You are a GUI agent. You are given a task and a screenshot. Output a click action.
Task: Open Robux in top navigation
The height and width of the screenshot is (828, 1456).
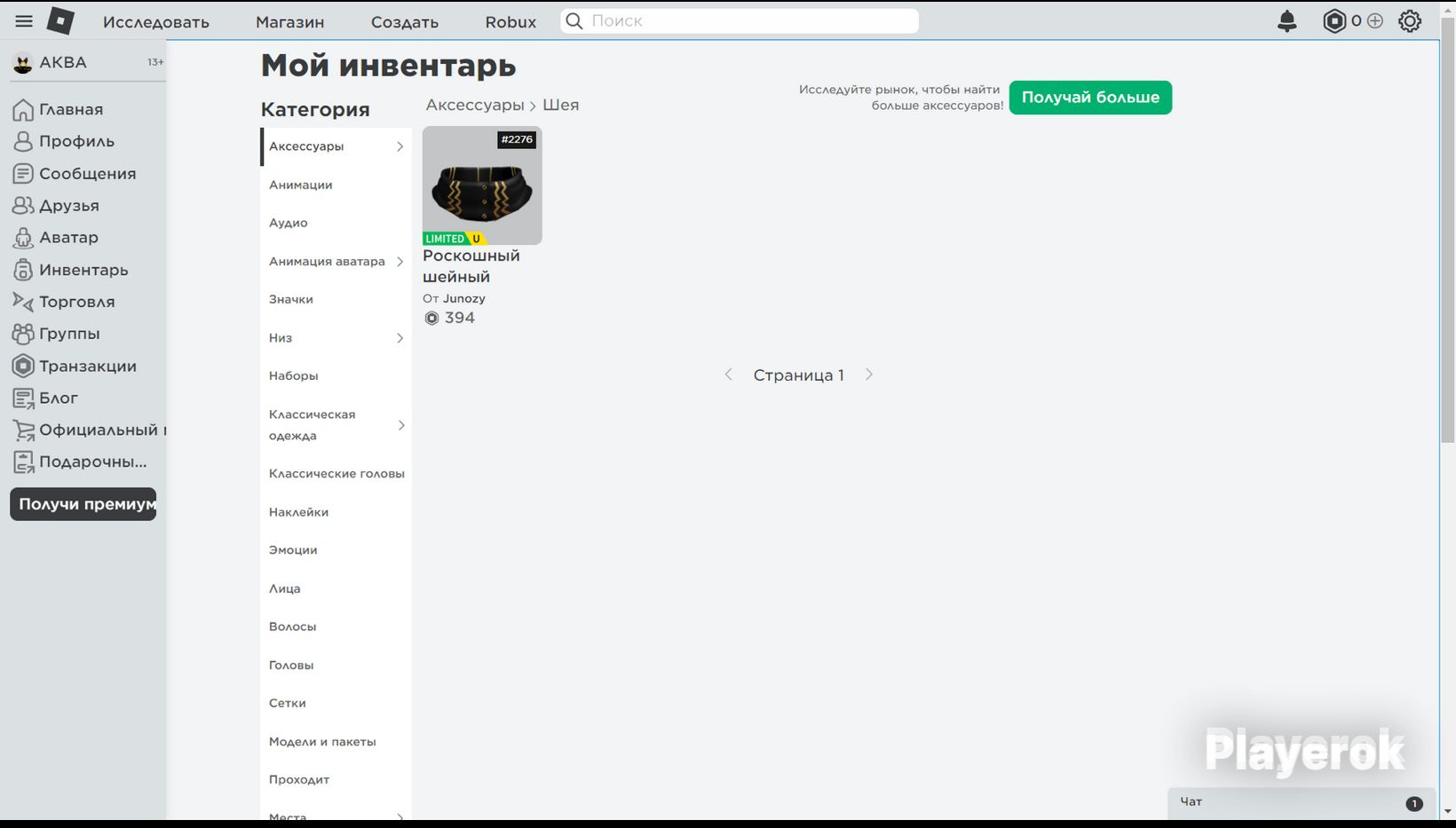click(510, 22)
